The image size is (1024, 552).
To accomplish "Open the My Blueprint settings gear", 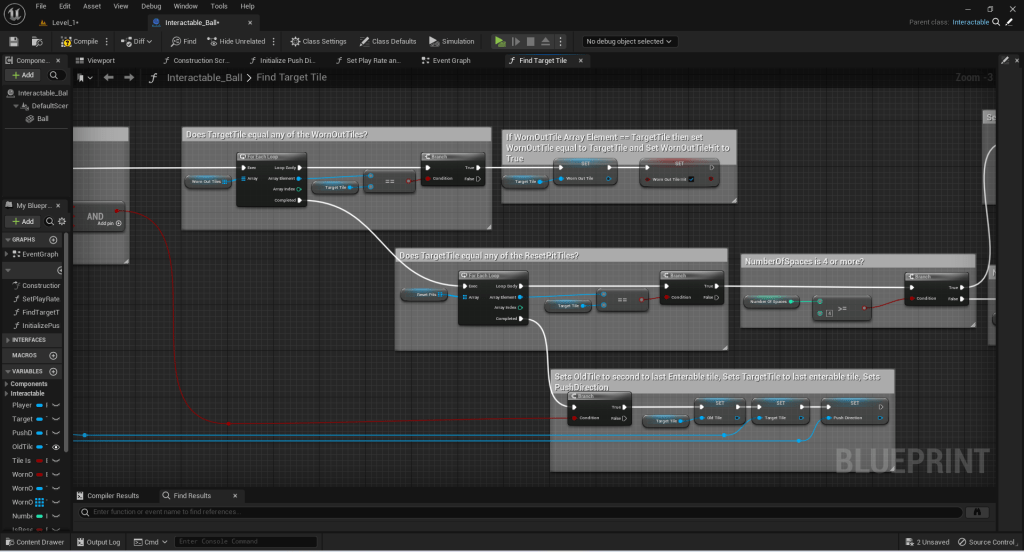I will [62, 221].
